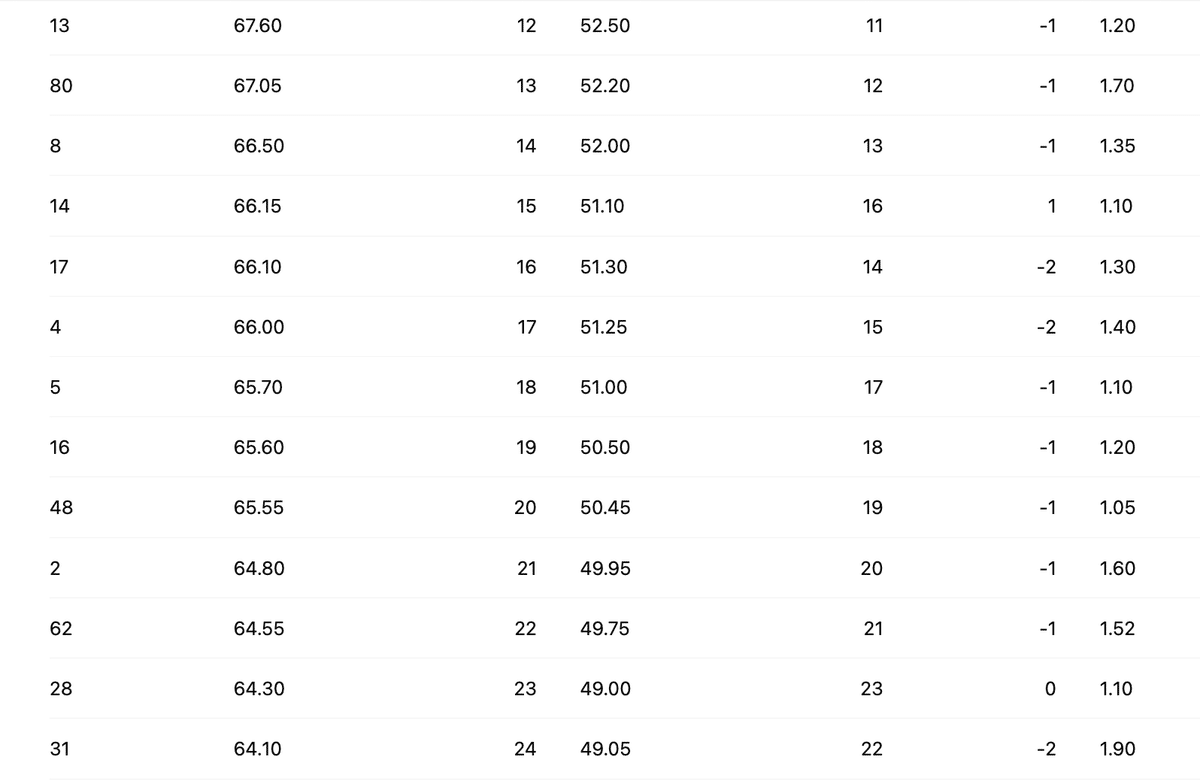Screen dimensions: 1200x780
Task: Click the number 80 in the first column
Action: (61, 86)
